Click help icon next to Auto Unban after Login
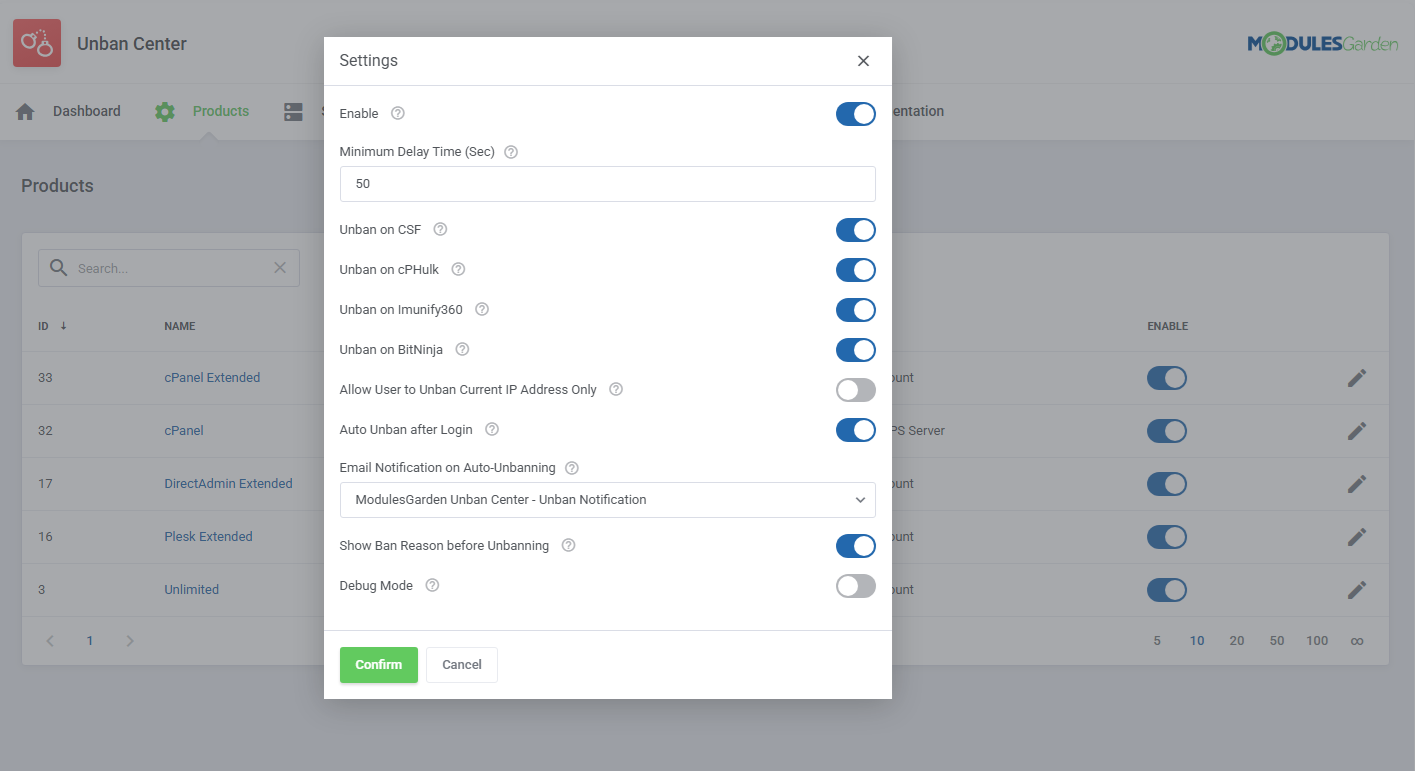1415x771 pixels. pos(492,430)
